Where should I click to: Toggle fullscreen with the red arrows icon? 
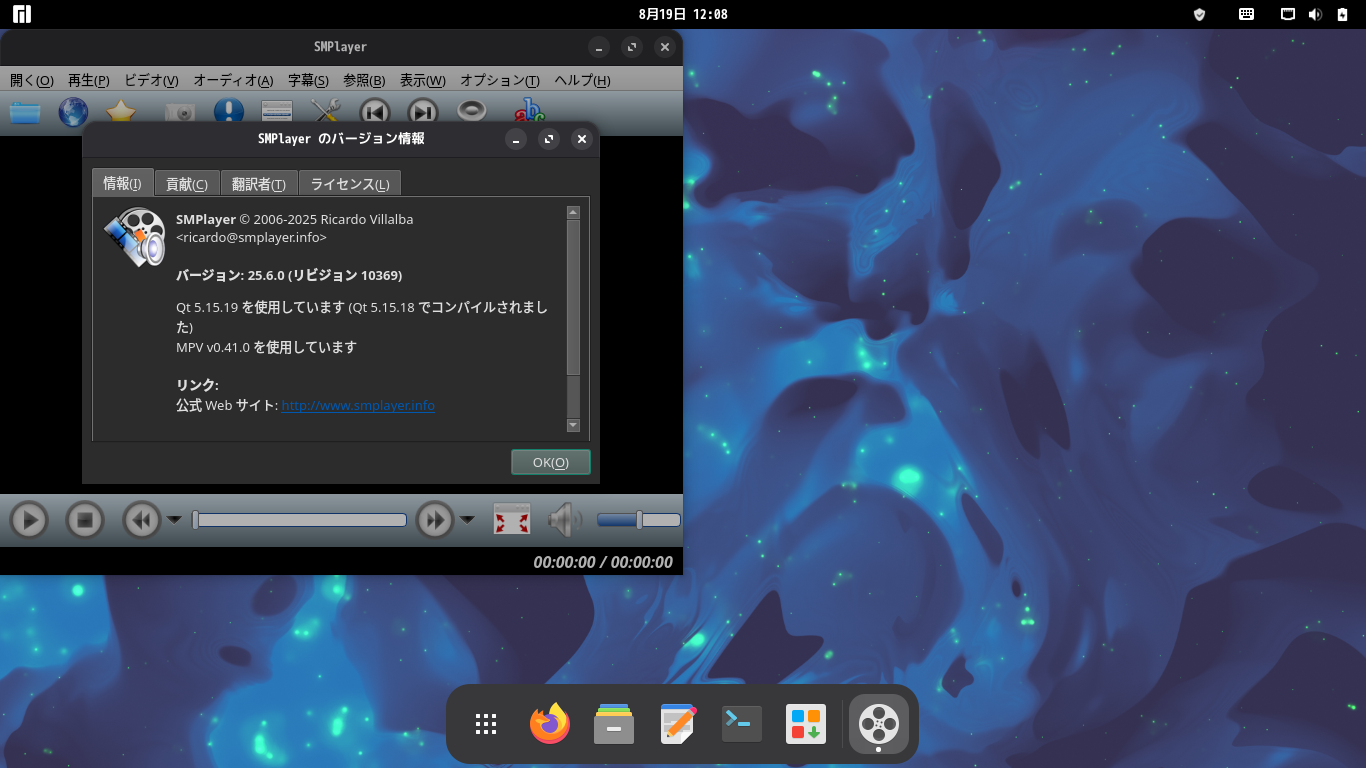512,520
